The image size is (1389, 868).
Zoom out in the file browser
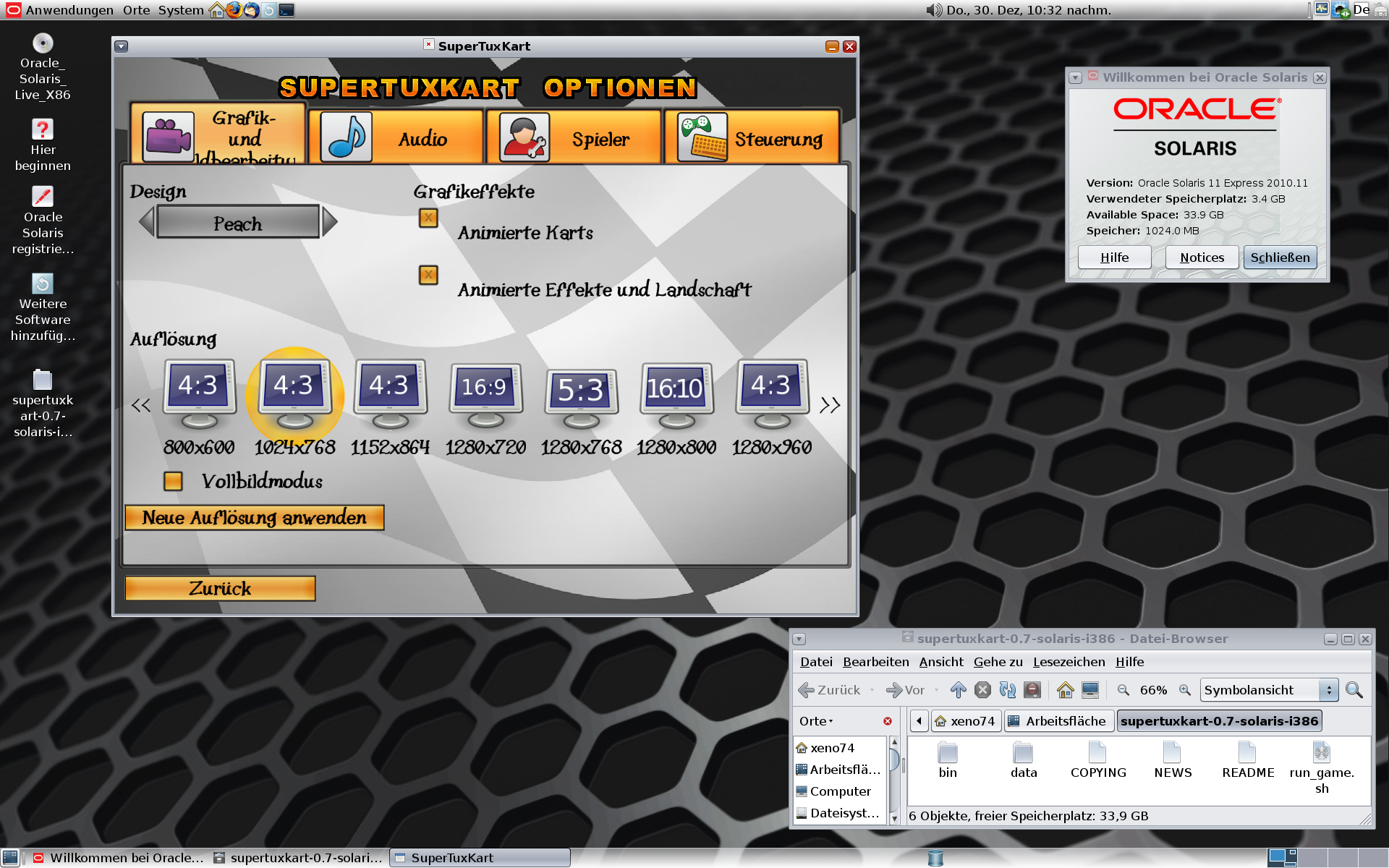1123,690
